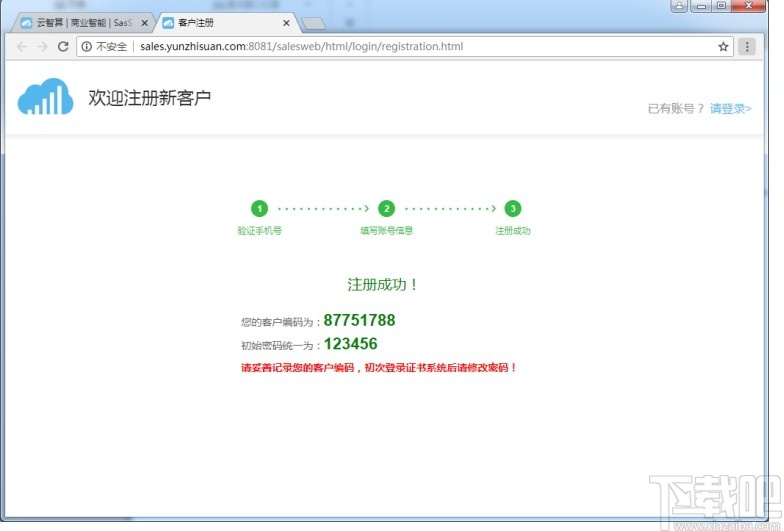The height and width of the screenshot is (531, 784).
Task: Click the red password change warning text
Action: tap(378, 368)
